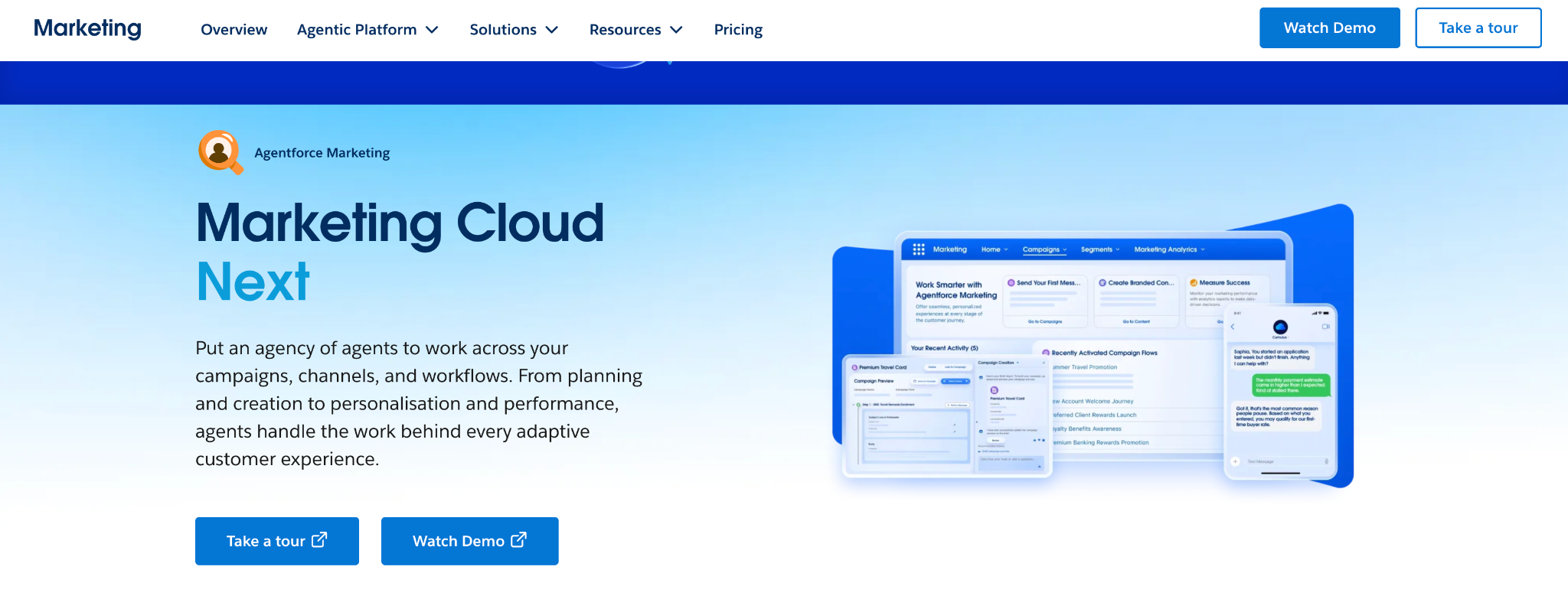
Task: Go to the Pricing page
Action: click(x=738, y=30)
